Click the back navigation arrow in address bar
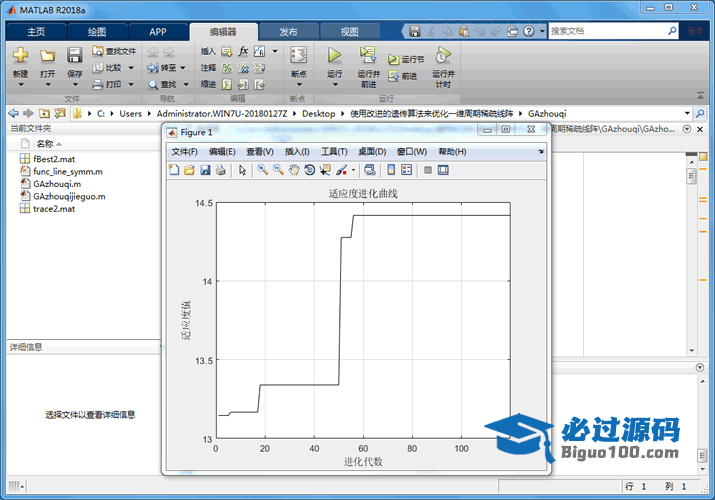The width and height of the screenshot is (715, 500). pyautogui.click(x=14, y=113)
